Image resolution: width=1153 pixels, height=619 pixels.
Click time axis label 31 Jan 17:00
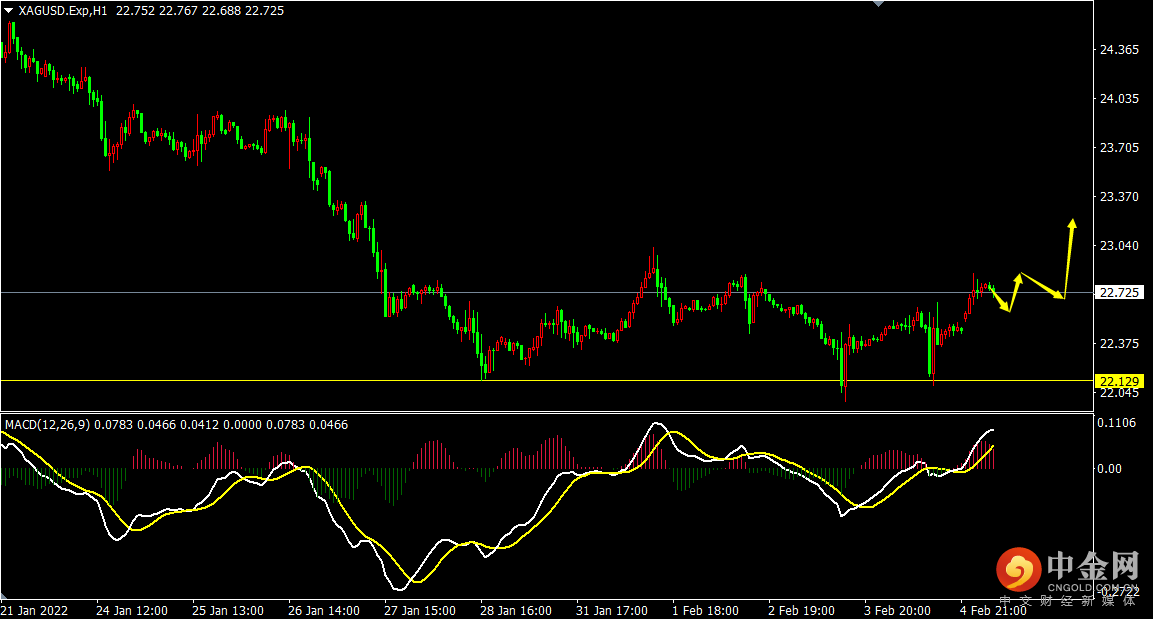pyautogui.click(x=612, y=611)
